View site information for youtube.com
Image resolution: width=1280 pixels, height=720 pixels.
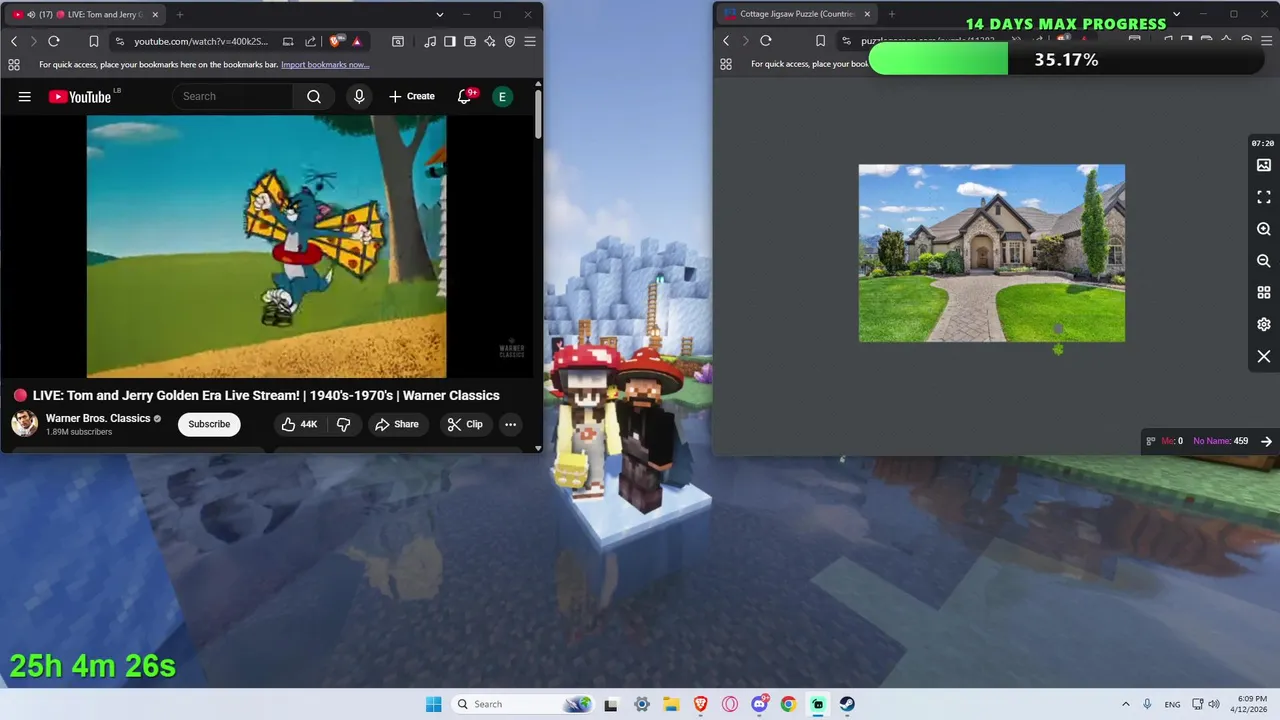click(120, 41)
